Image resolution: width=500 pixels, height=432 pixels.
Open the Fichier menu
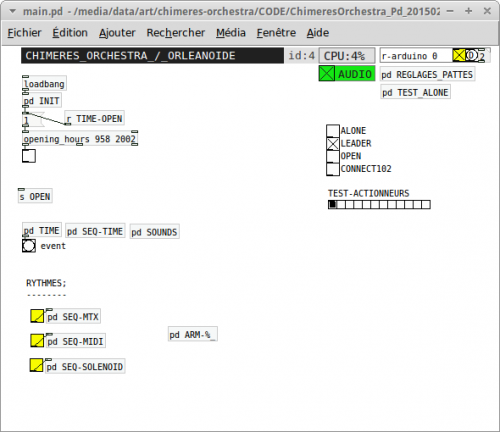pos(24,33)
